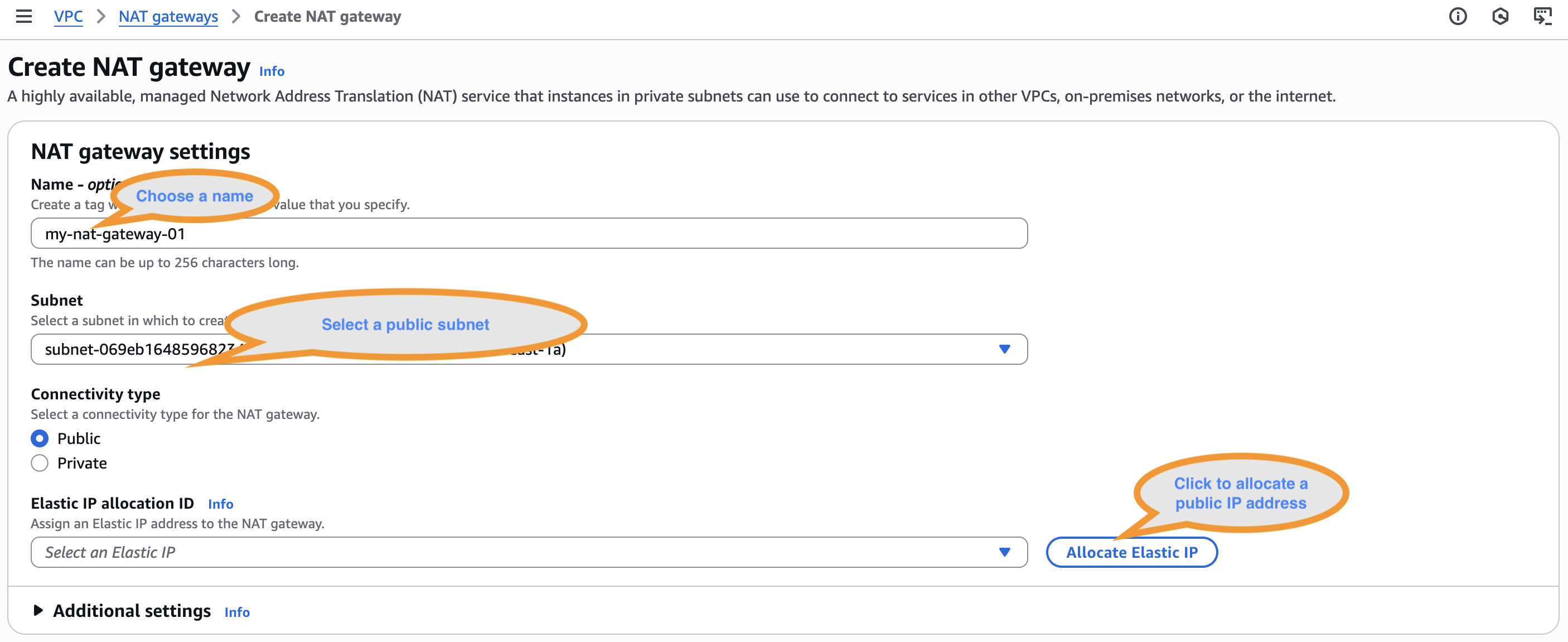Navigate to NAT gateways breadcrumb
This screenshot has height=642, width=1568.
tap(168, 16)
